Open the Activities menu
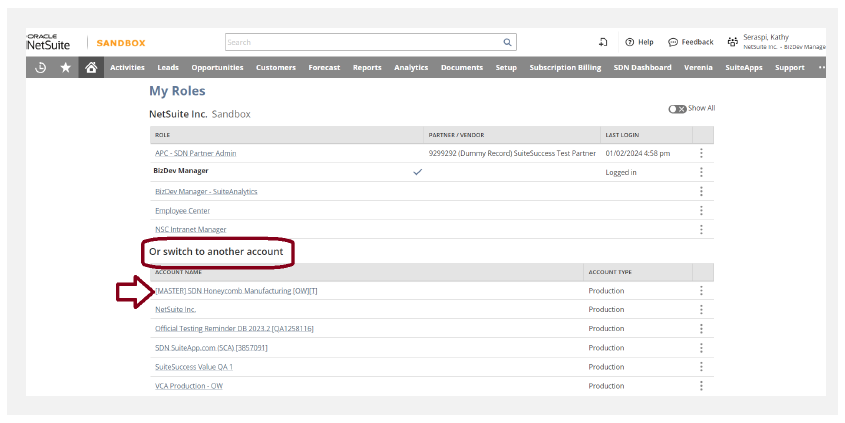This screenshot has height=423, width=845. point(127,67)
